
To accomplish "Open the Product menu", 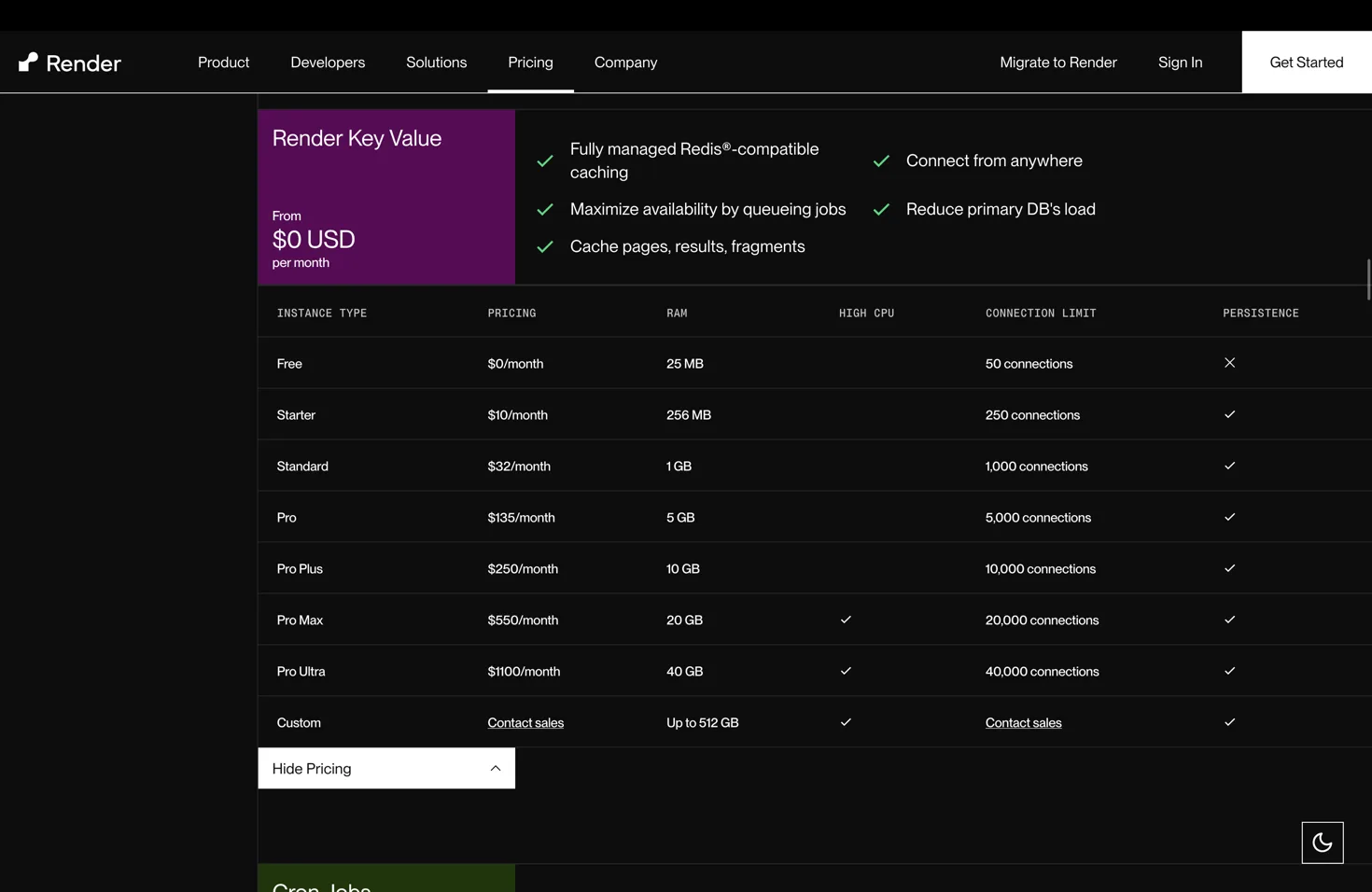I will tap(223, 63).
